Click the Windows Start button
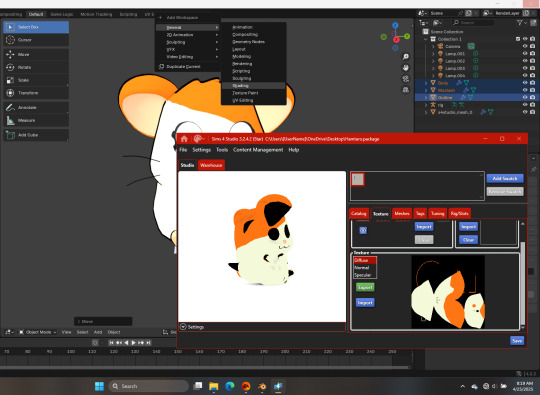 (99, 386)
